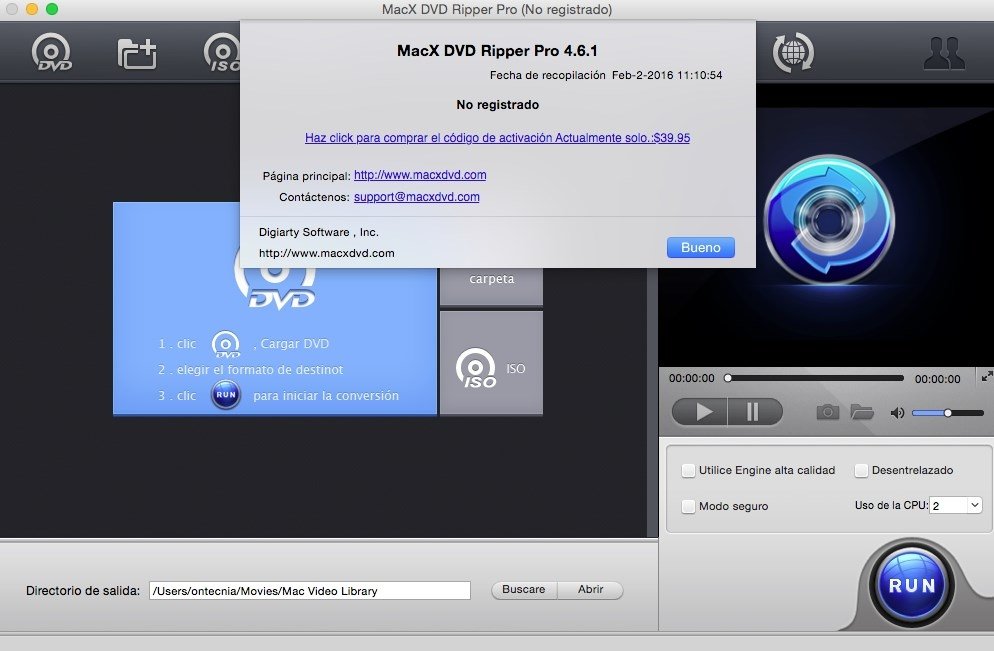Click the ISO image toolbar icon
Viewport: 994px width, 651px height.
[x=222, y=52]
